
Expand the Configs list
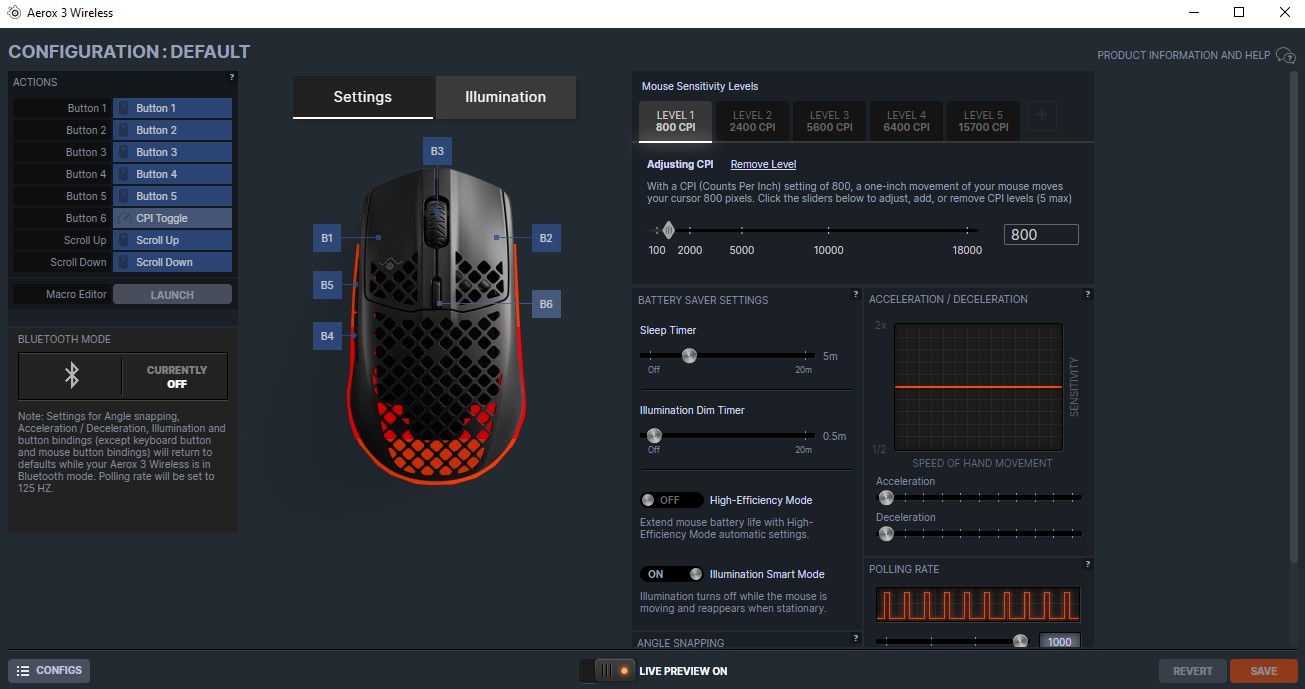coord(49,670)
